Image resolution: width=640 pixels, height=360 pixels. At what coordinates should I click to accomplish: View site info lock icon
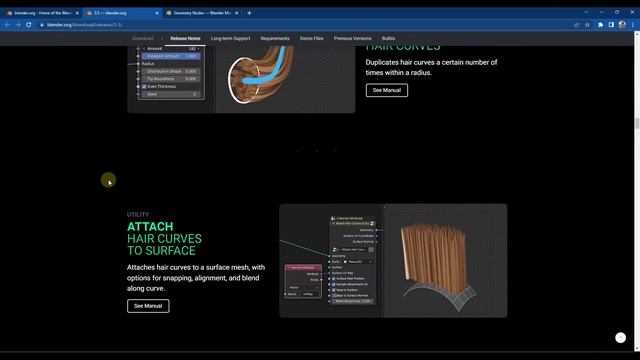42,25
